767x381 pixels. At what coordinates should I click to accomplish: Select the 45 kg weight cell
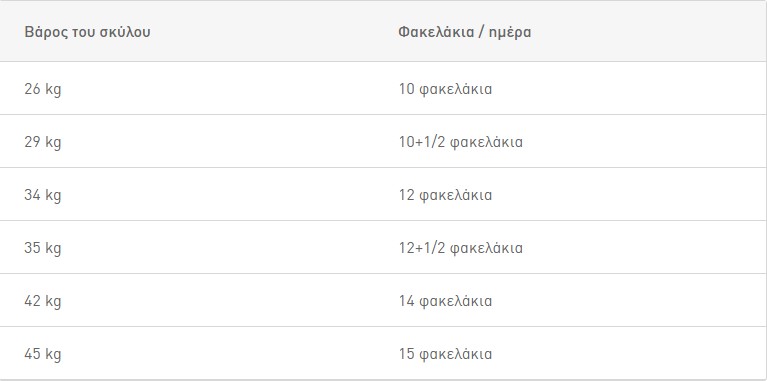click(x=43, y=354)
